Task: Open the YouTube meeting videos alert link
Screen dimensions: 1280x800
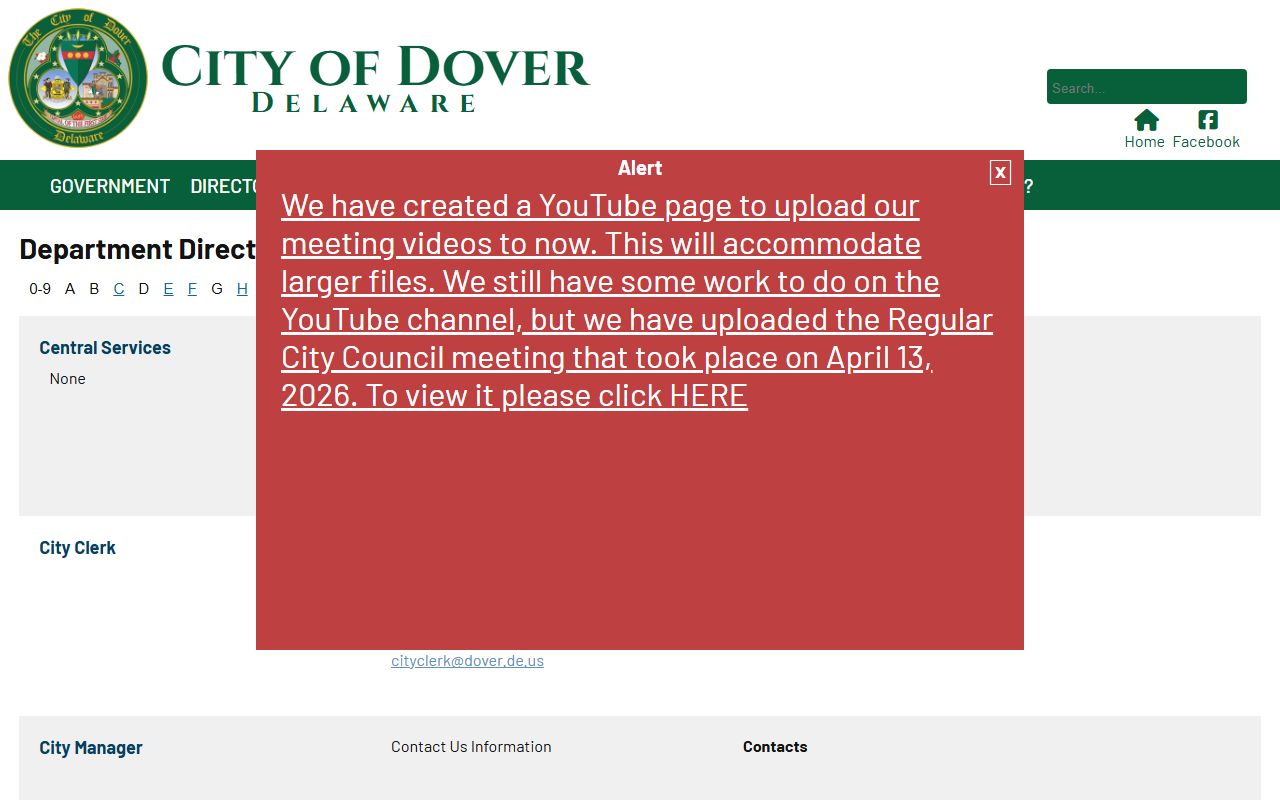Action: (637, 300)
